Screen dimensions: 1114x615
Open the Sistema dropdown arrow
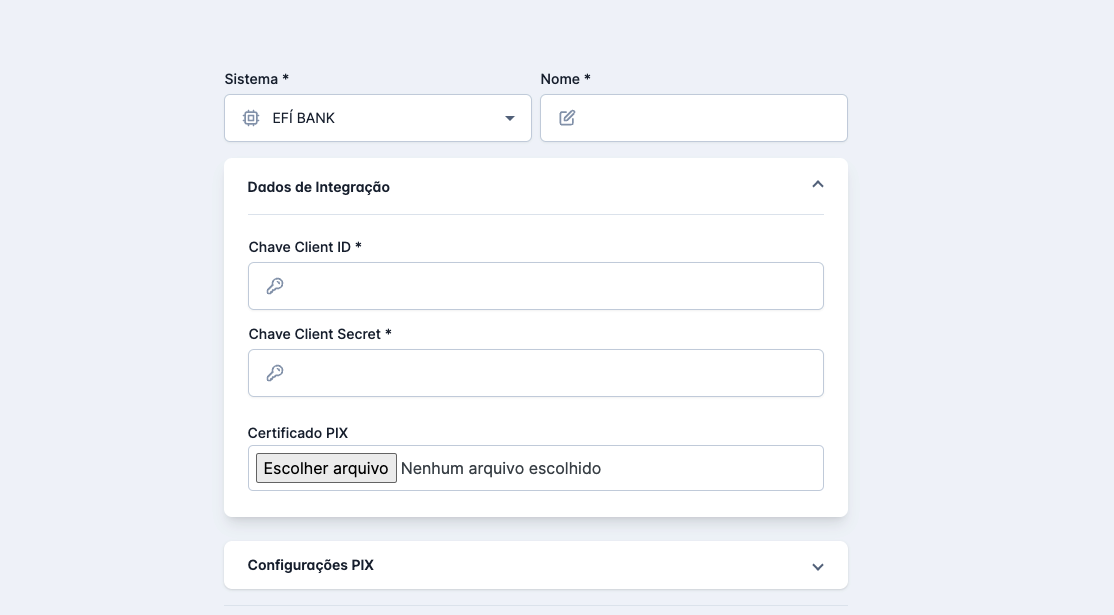click(x=510, y=118)
